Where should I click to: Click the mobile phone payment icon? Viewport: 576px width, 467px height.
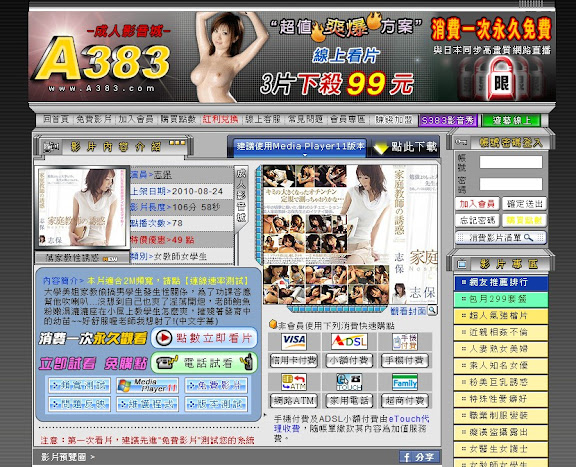(404, 341)
